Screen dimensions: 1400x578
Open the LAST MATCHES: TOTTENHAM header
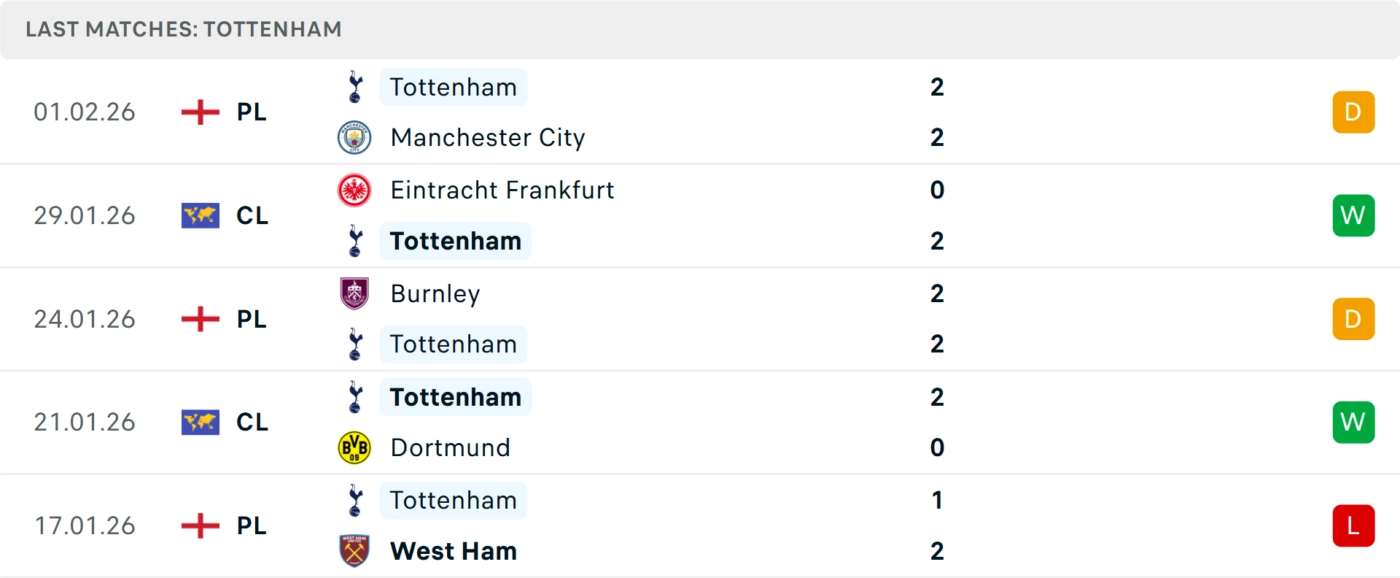tap(183, 29)
